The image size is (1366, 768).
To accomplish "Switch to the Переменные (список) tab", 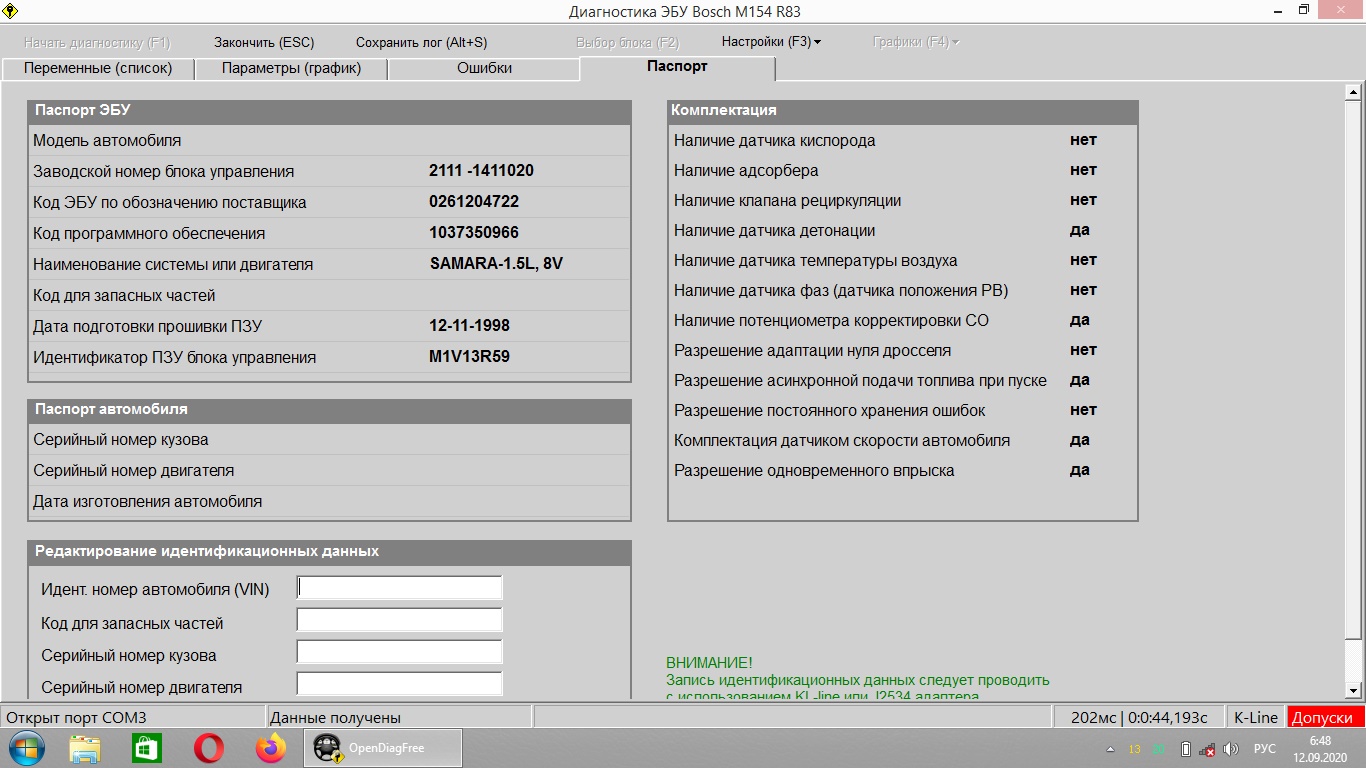I will pos(98,68).
